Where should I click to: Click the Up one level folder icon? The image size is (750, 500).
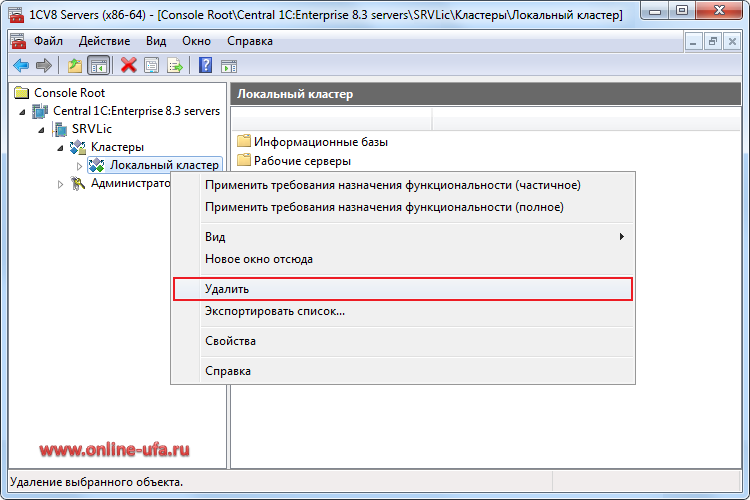coord(75,66)
